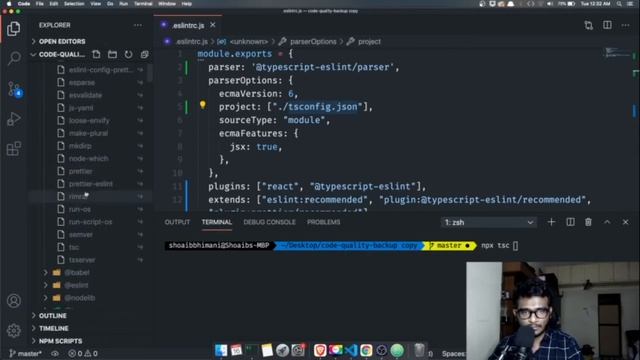Switch to the PROBLEMS panel tab
The image size is (640, 360).
point(323,222)
